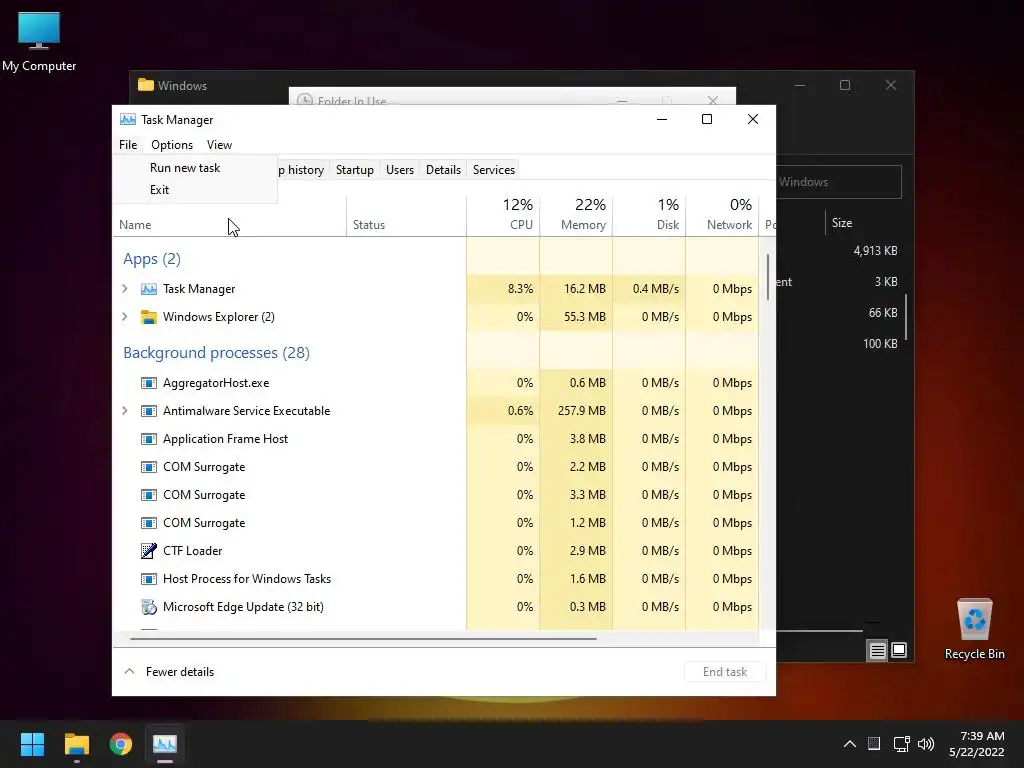Open File Explorer from the taskbar
The height and width of the screenshot is (768, 1024).
(76, 744)
